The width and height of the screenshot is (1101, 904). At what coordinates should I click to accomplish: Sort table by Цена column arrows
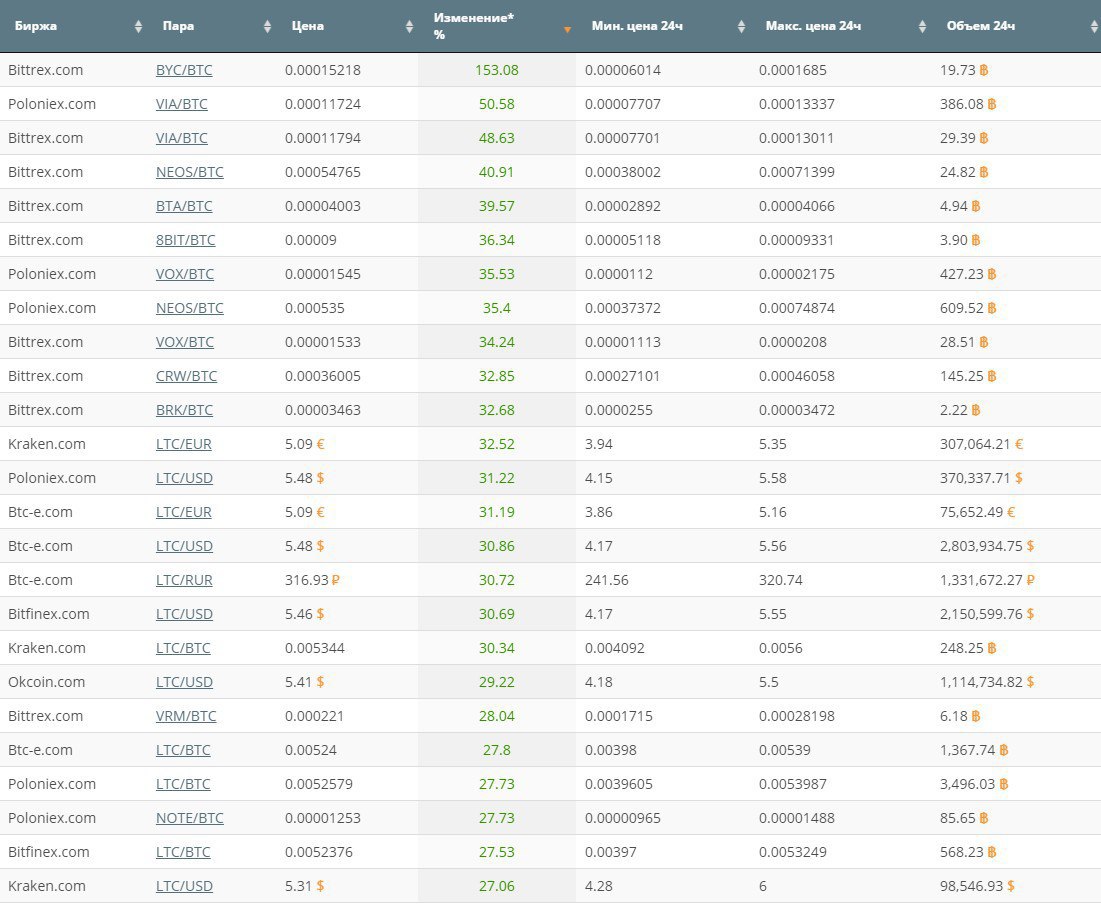pyautogui.click(x=409, y=27)
